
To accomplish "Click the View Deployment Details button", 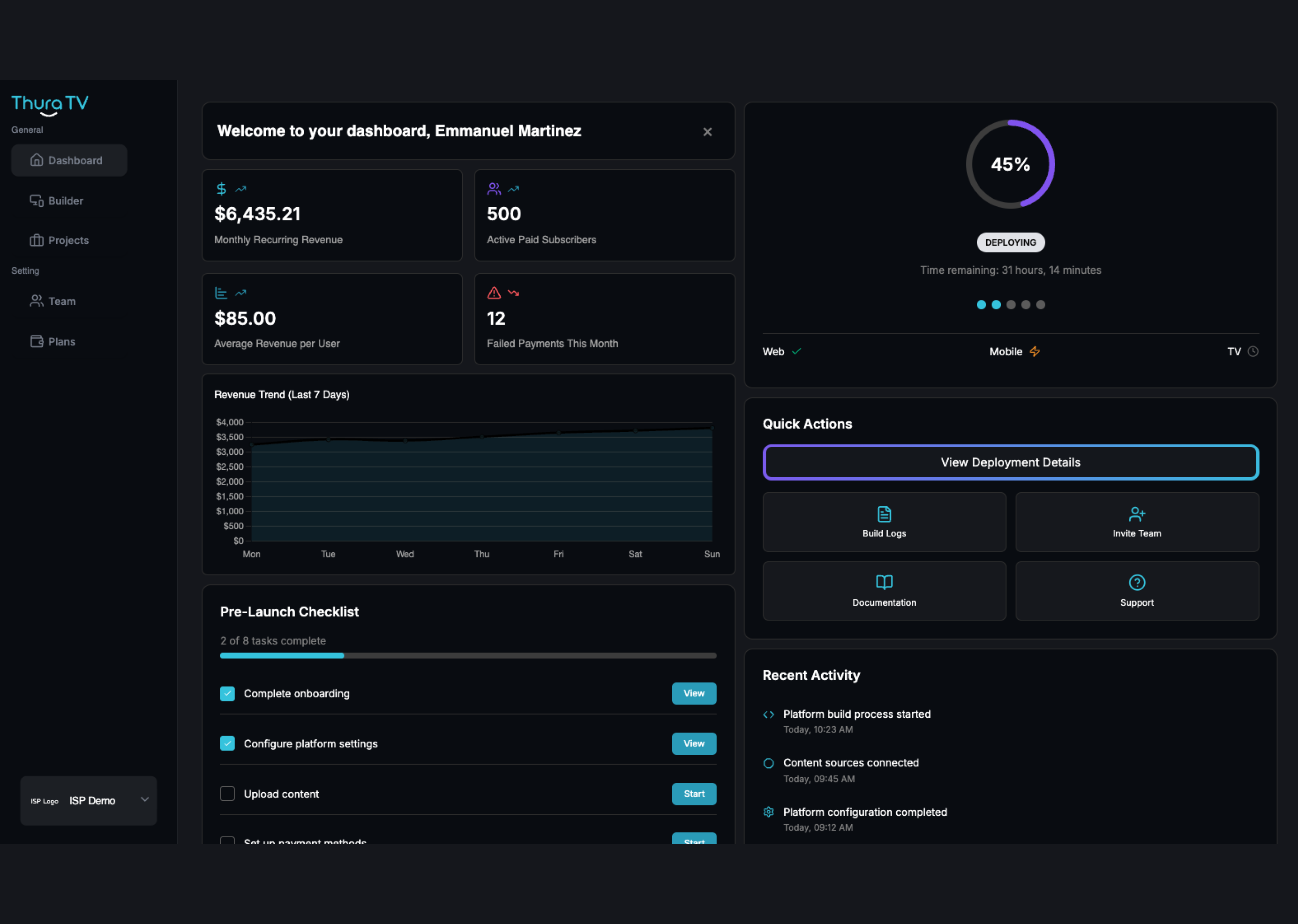I will [1010, 463].
